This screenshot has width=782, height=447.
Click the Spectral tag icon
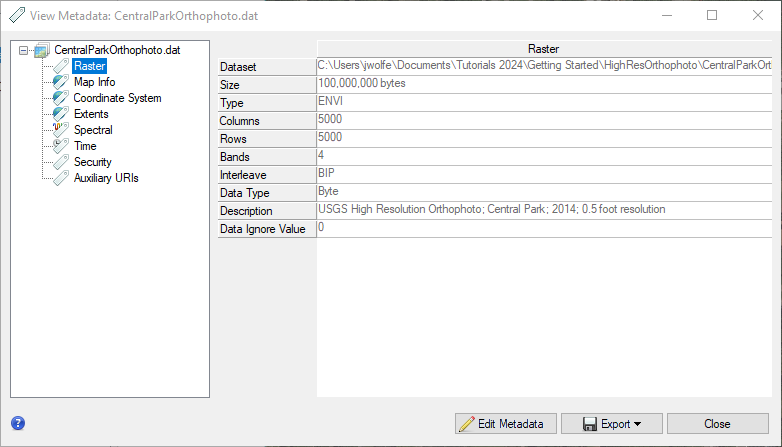(60, 130)
